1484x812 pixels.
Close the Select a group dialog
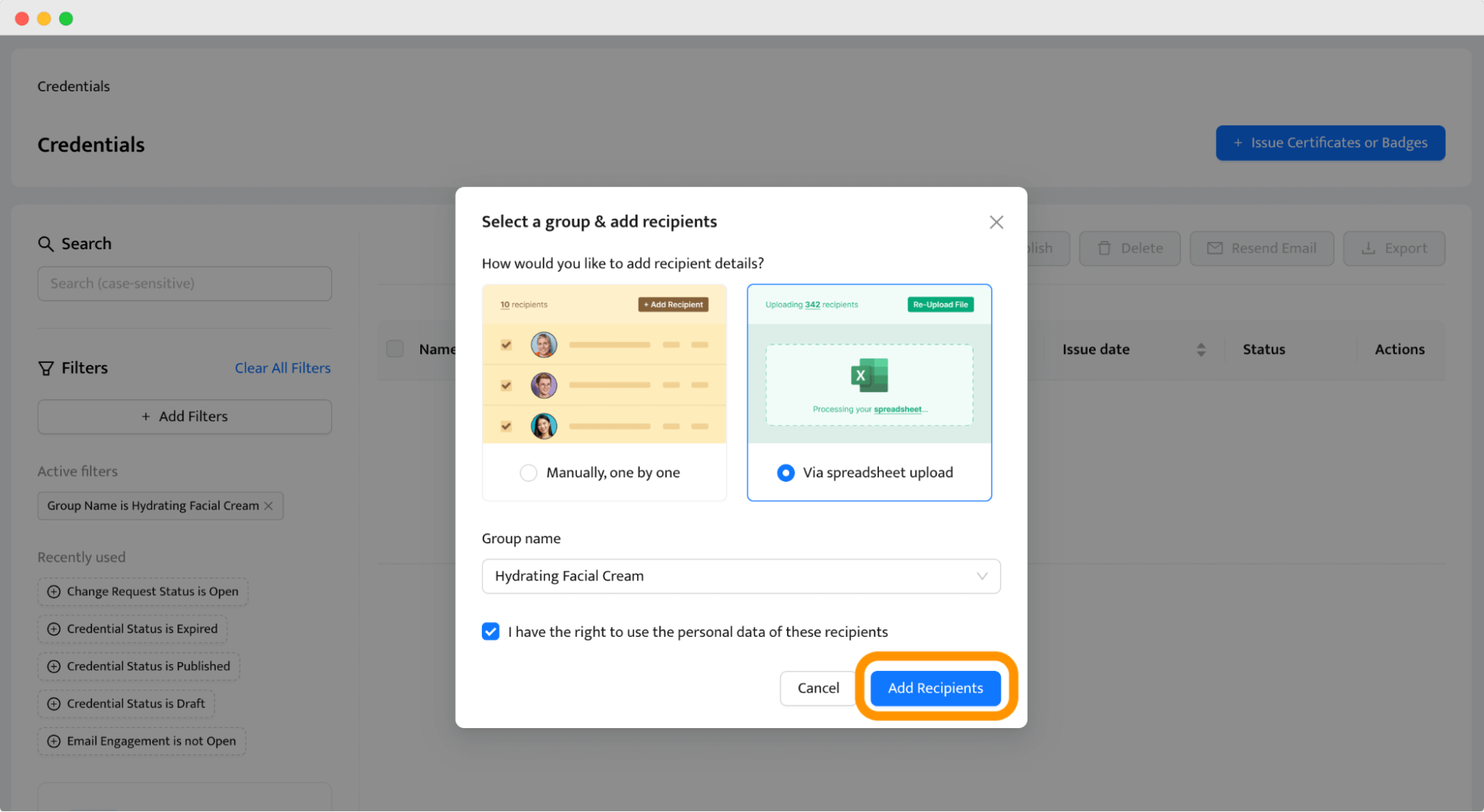point(996,222)
